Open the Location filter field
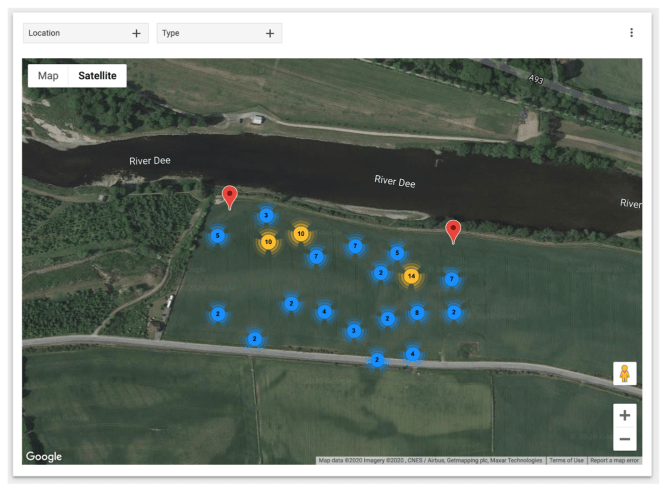This screenshot has height=489, width=660. pyautogui.click(x=86, y=33)
